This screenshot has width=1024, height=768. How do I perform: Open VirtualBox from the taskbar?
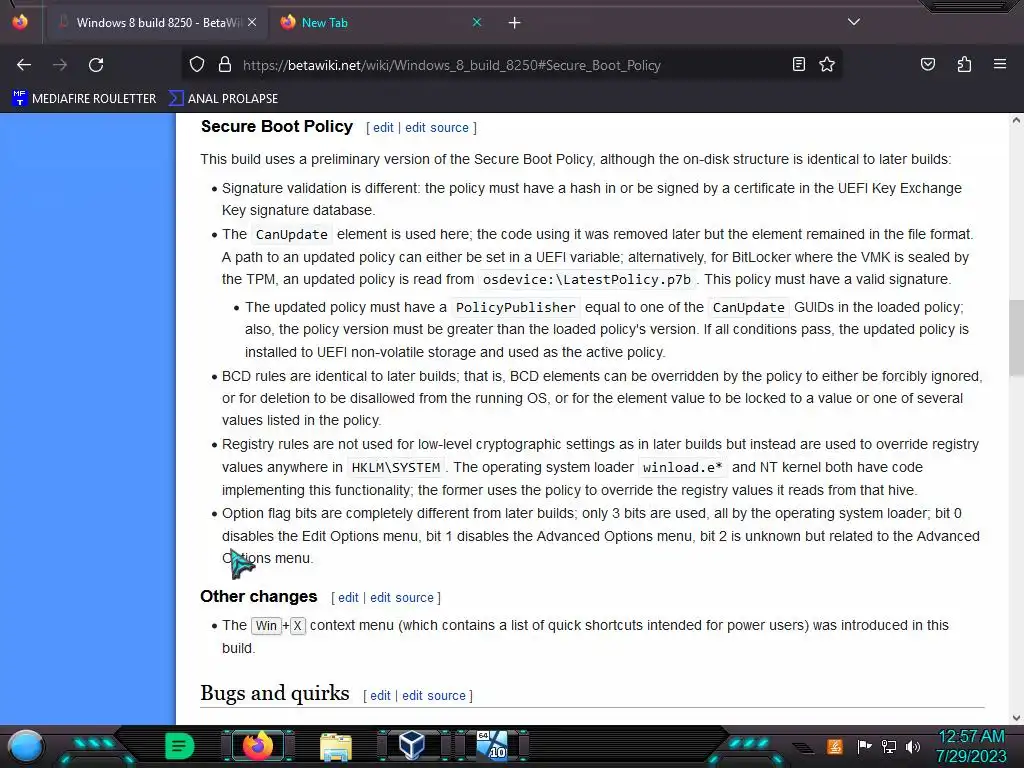click(x=412, y=745)
